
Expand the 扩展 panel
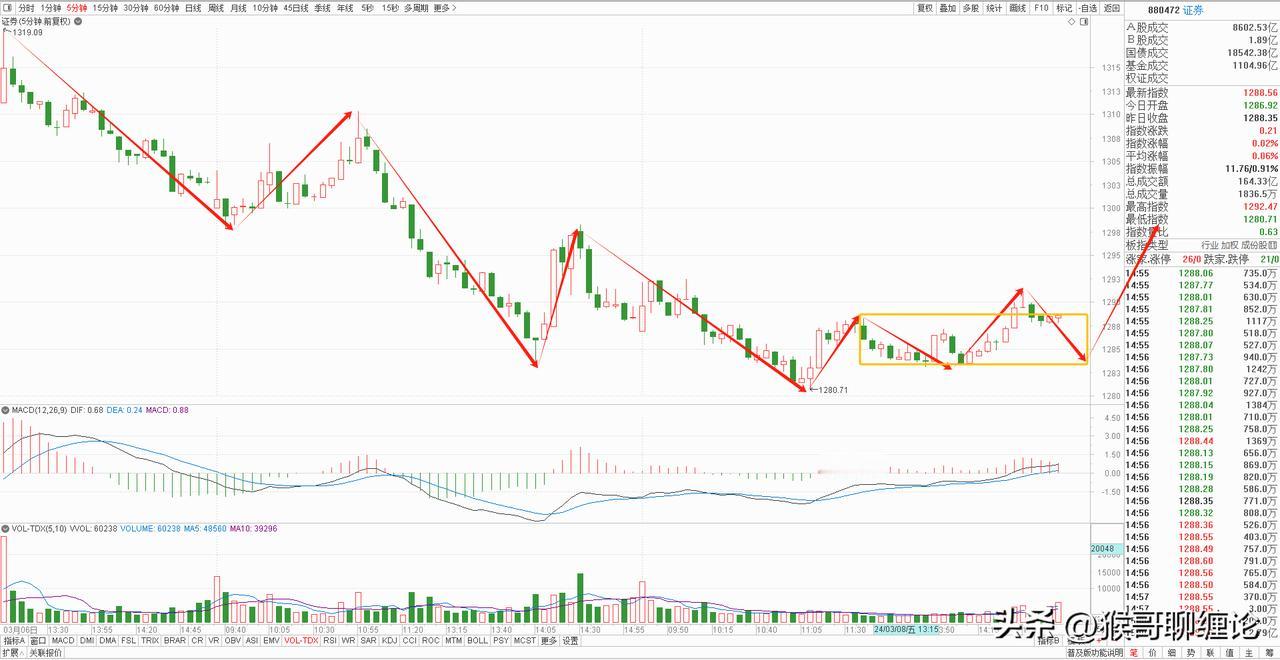(x=12, y=653)
